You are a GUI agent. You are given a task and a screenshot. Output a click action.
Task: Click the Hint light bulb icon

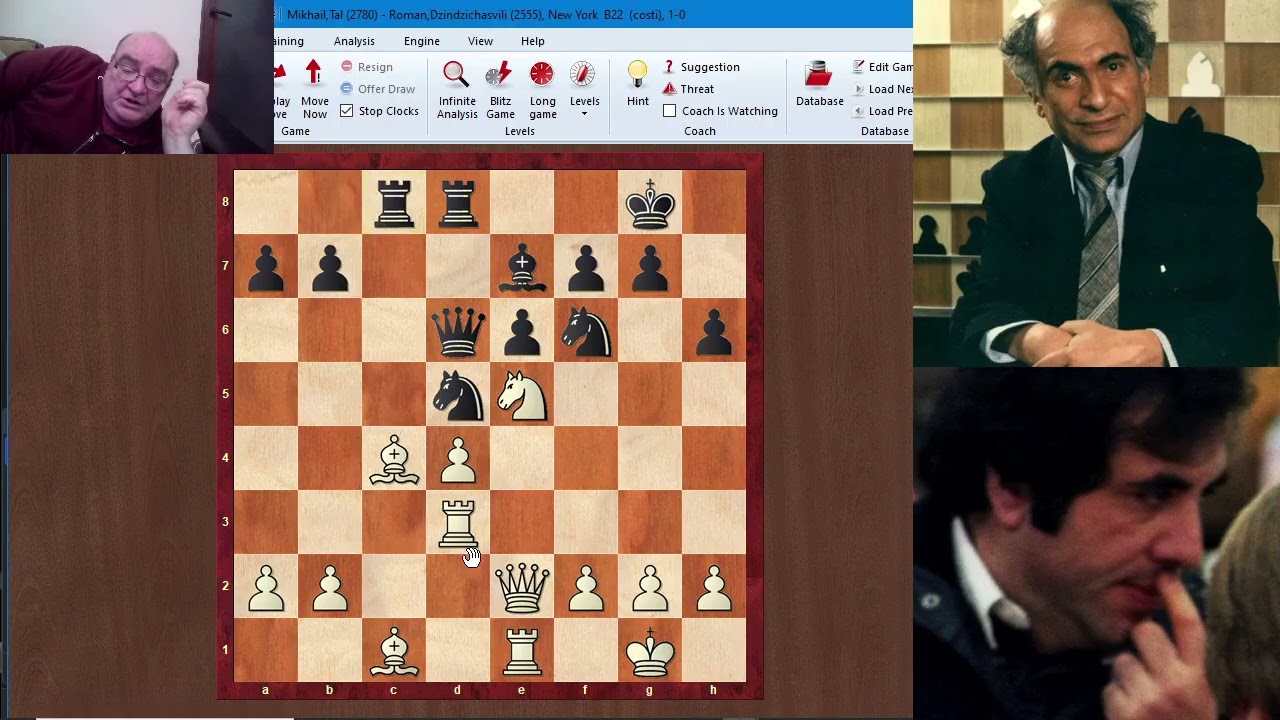pos(638,74)
